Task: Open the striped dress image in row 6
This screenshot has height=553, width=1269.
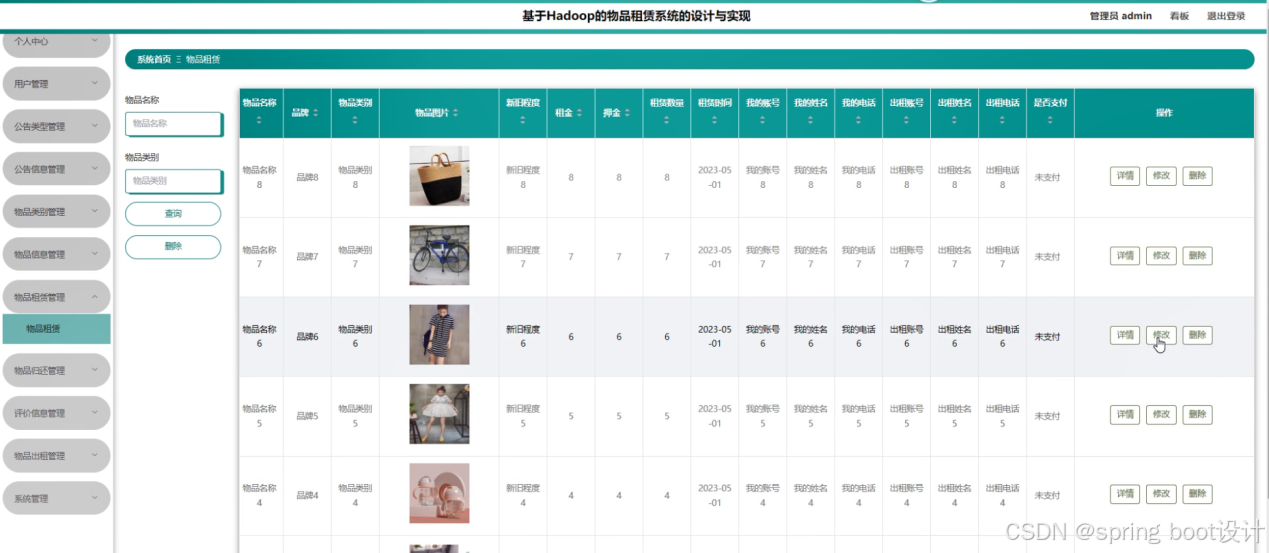Action: pos(439,335)
